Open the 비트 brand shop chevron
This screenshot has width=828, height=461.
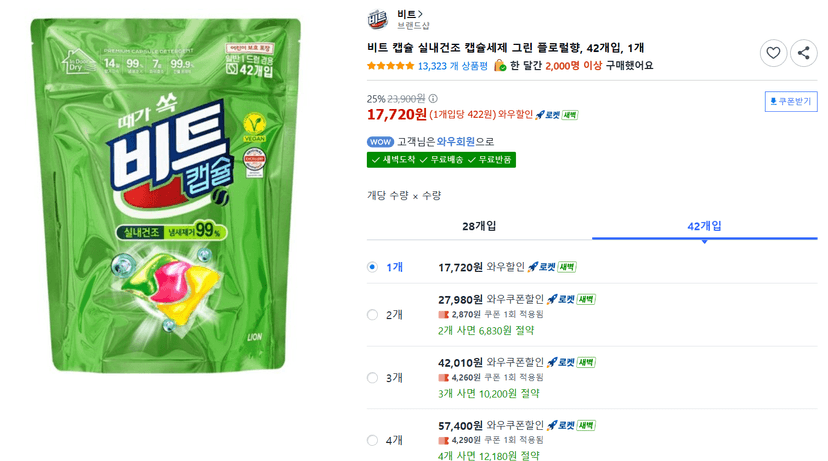tap(420, 14)
